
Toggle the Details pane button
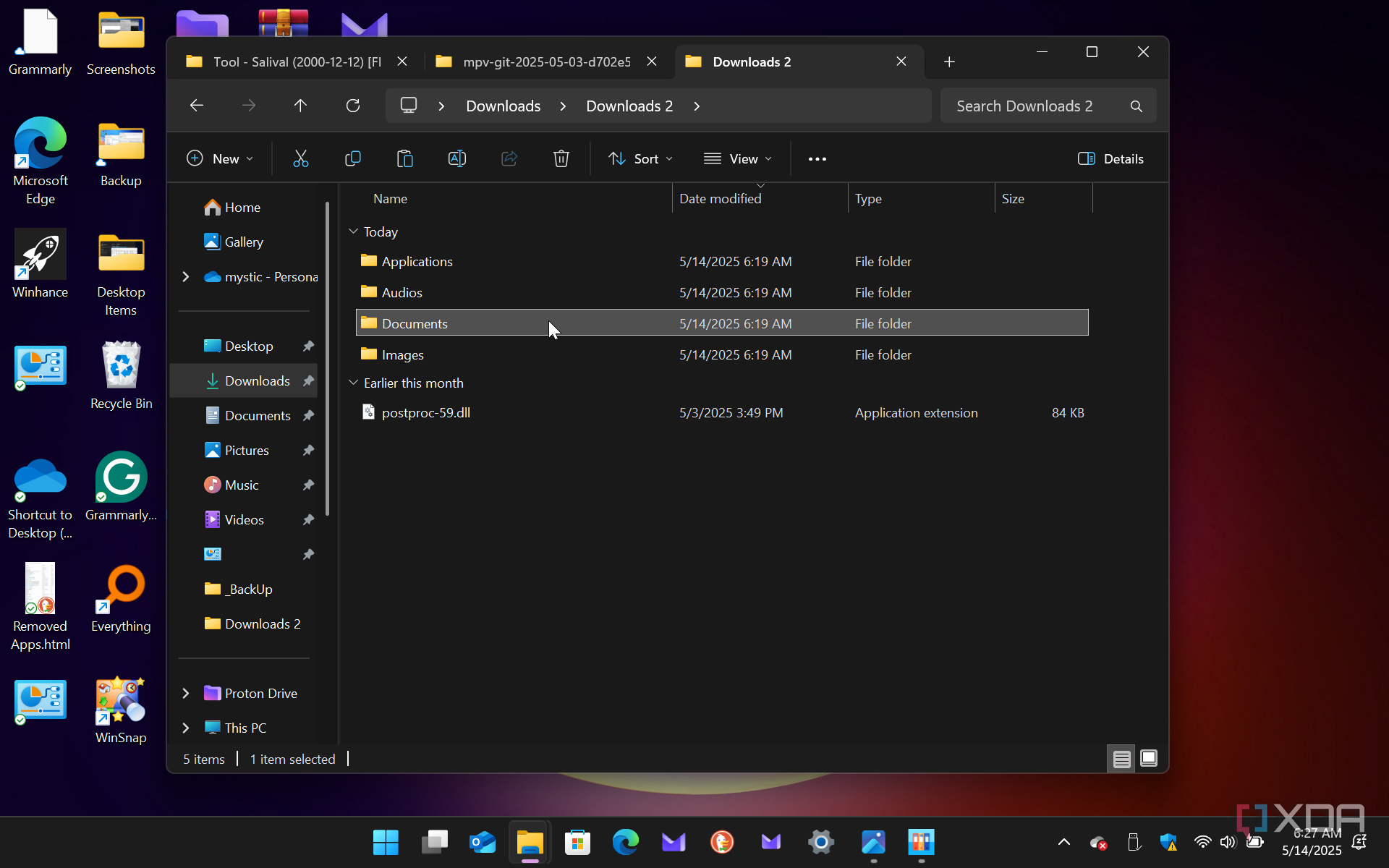click(1110, 158)
